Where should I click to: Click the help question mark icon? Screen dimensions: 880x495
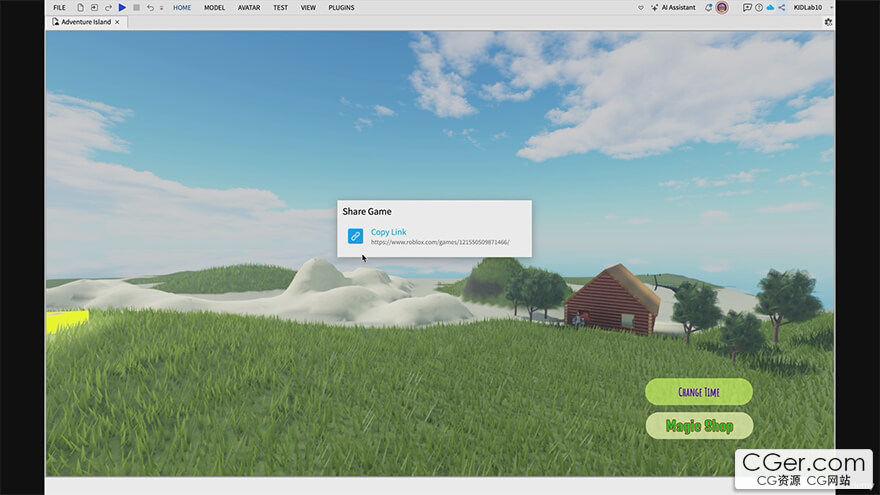click(x=759, y=7)
